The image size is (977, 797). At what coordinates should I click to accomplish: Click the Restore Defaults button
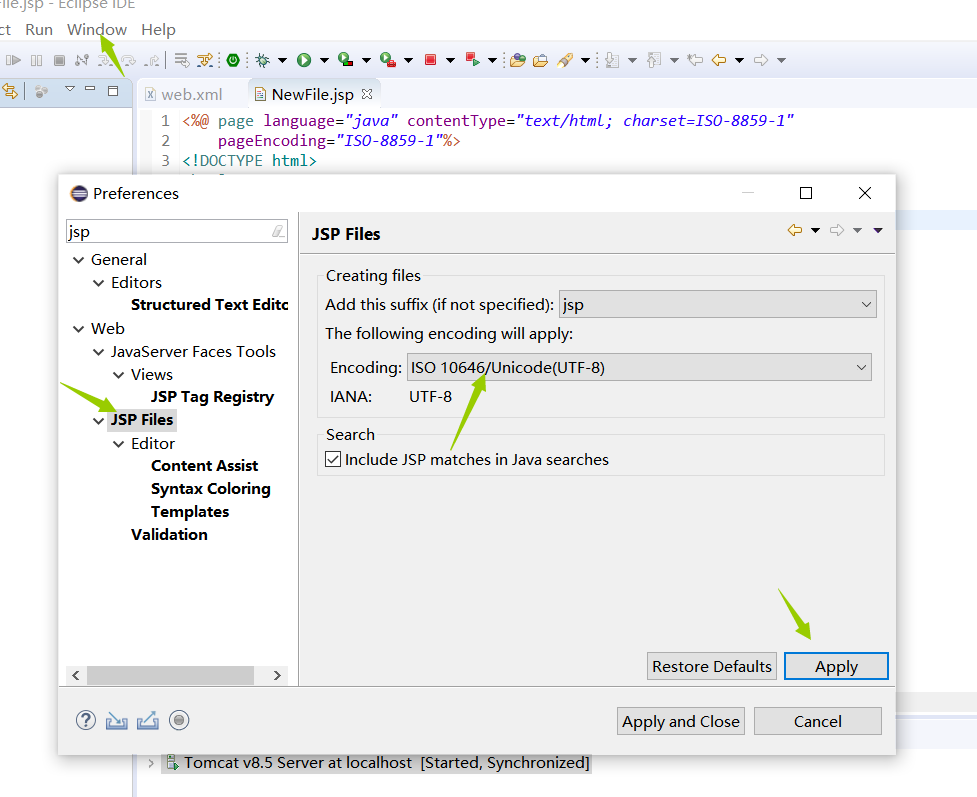pos(712,666)
